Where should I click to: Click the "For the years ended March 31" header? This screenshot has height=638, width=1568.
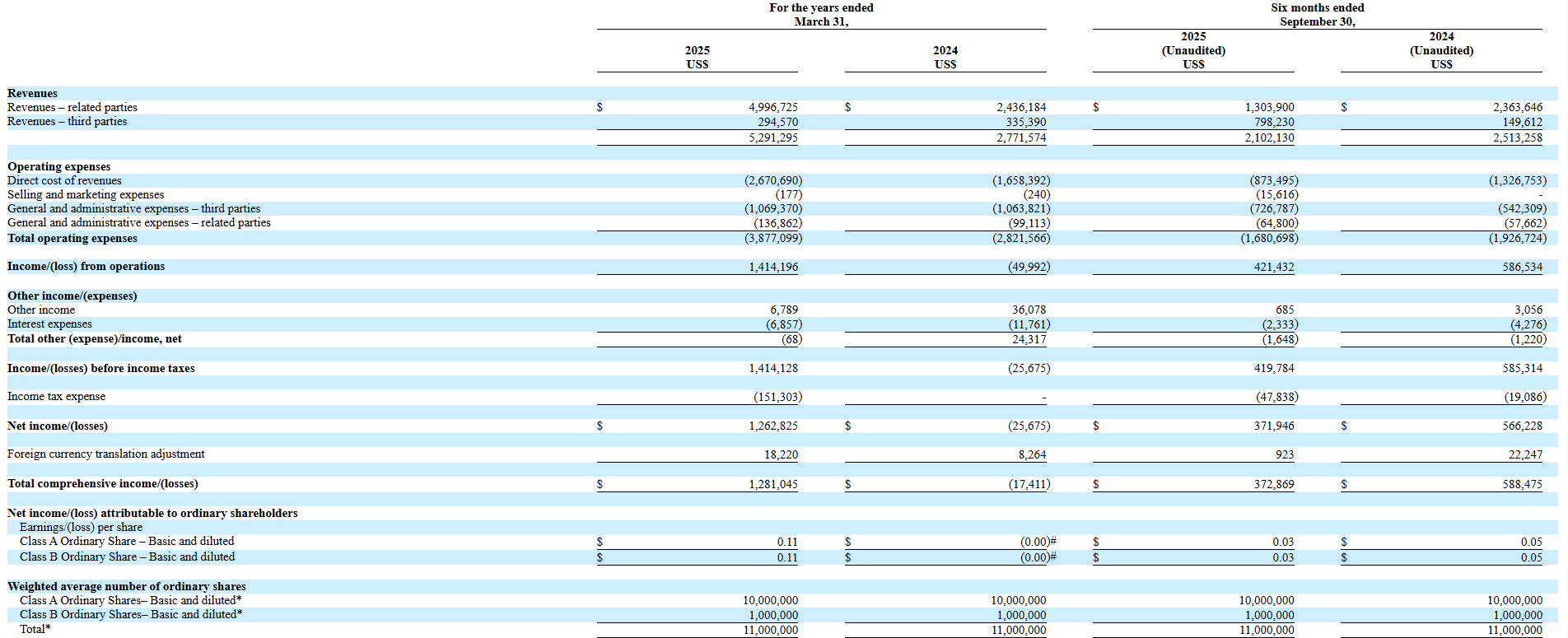point(821,15)
